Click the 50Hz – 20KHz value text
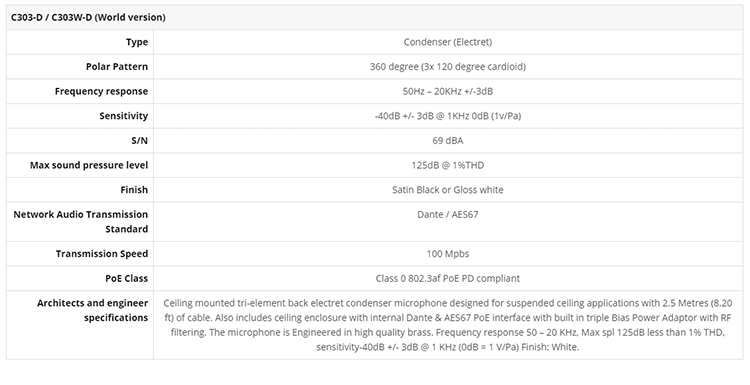750x385 pixels. pos(448,91)
